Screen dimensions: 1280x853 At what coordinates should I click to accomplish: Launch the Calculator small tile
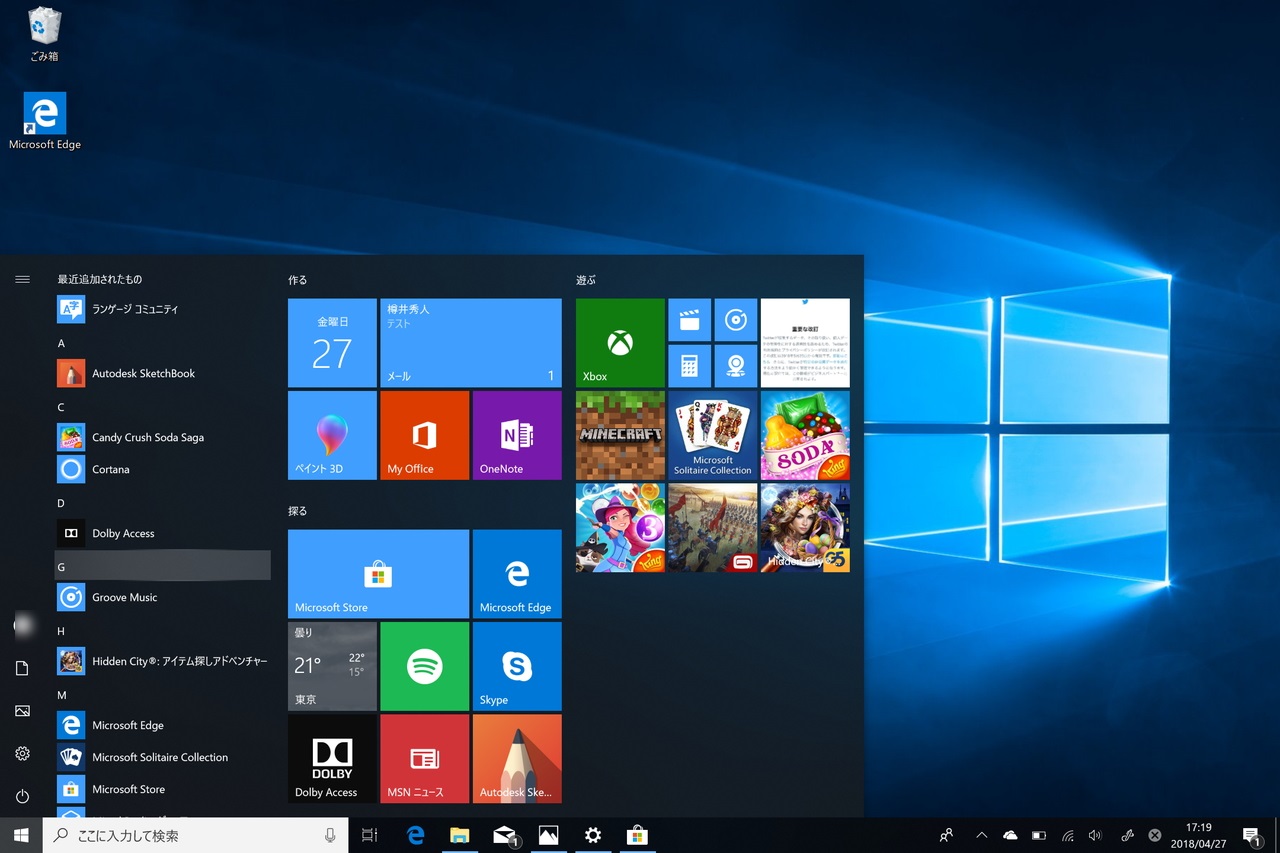(x=689, y=366)
